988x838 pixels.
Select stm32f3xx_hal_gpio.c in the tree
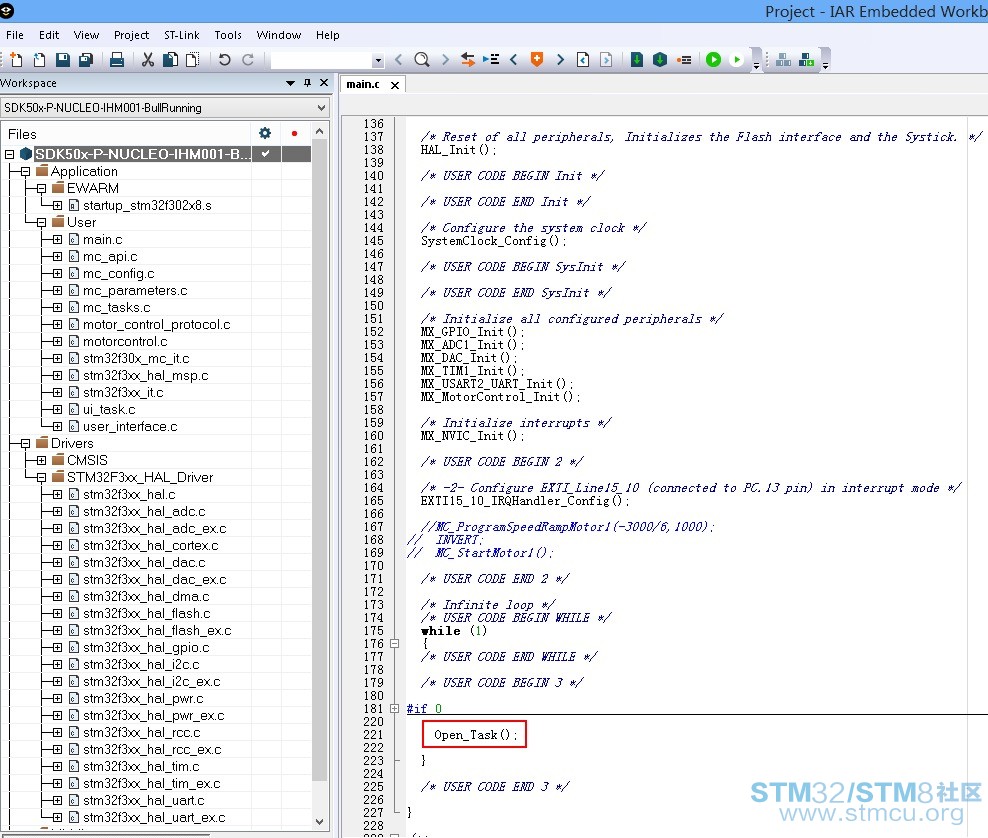coord(146,648)
